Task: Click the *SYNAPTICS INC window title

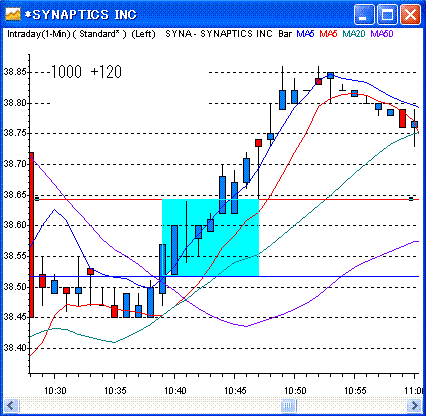Action: pos(81,15)
